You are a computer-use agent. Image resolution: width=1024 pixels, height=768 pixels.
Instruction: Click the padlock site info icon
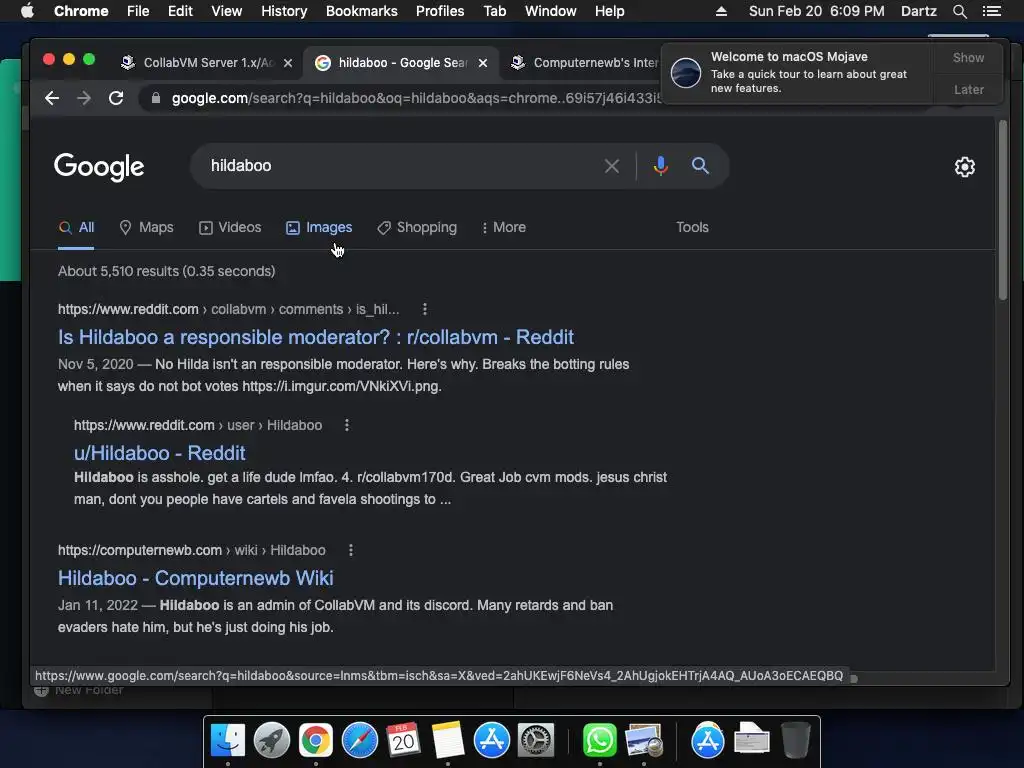[155, 98]
